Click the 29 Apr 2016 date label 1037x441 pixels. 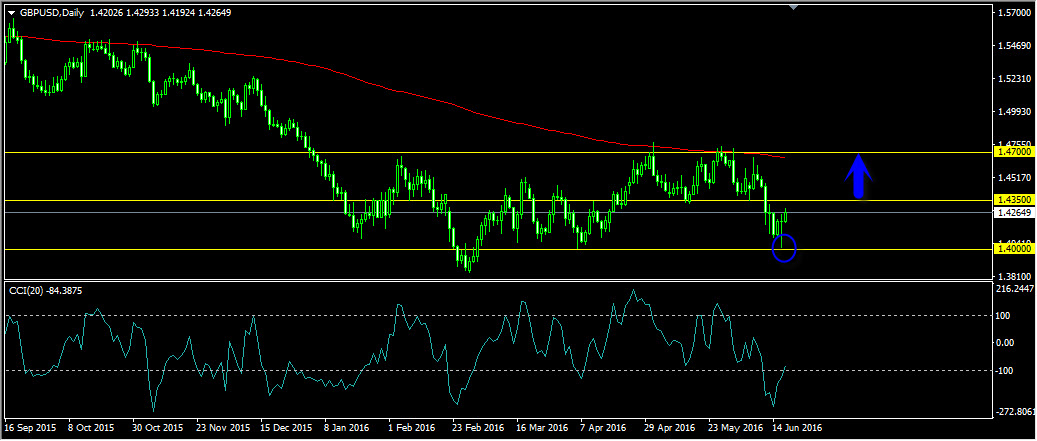point(669,428)
